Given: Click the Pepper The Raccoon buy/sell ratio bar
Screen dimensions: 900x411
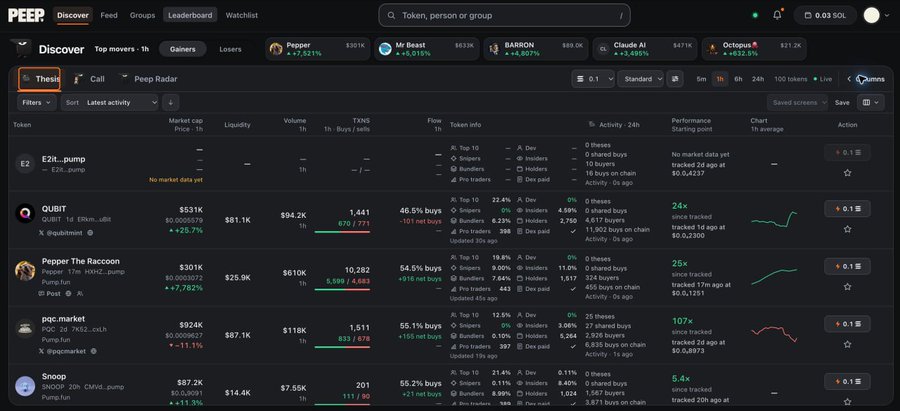Looking at the screenshot, I should [x=342, y=289].
